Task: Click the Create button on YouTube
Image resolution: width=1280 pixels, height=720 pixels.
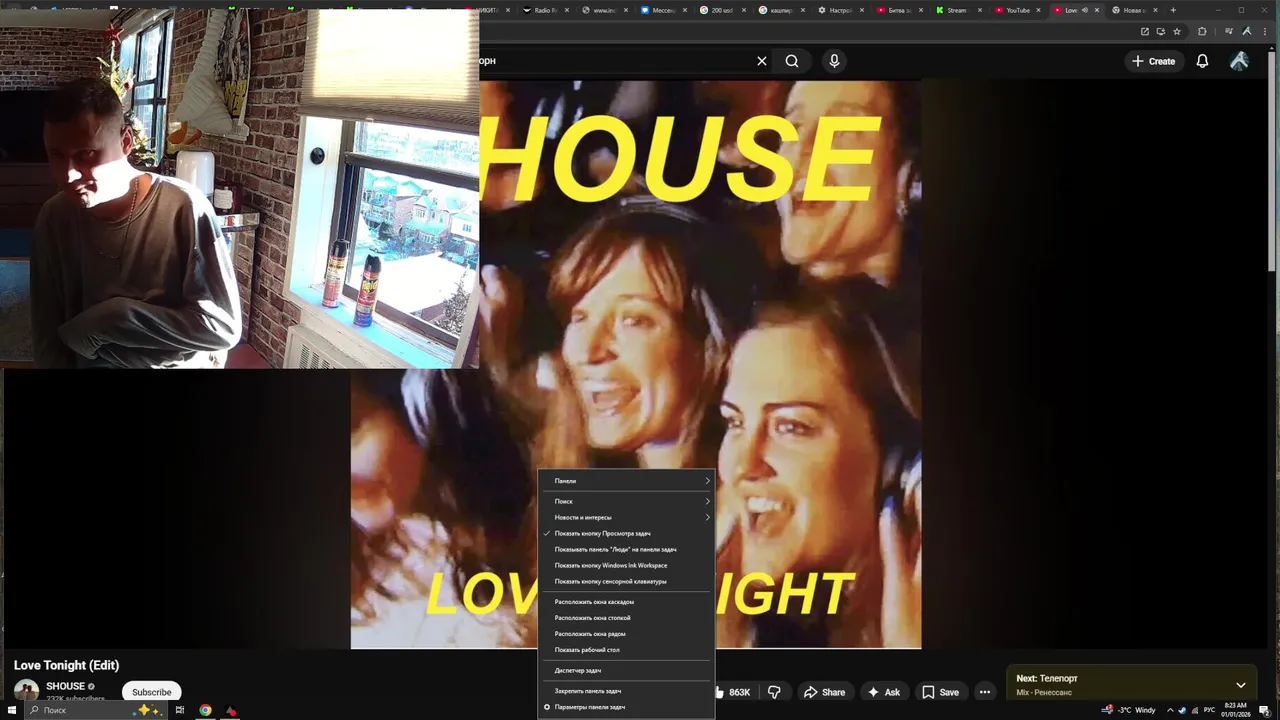Action: (1153, 61)
